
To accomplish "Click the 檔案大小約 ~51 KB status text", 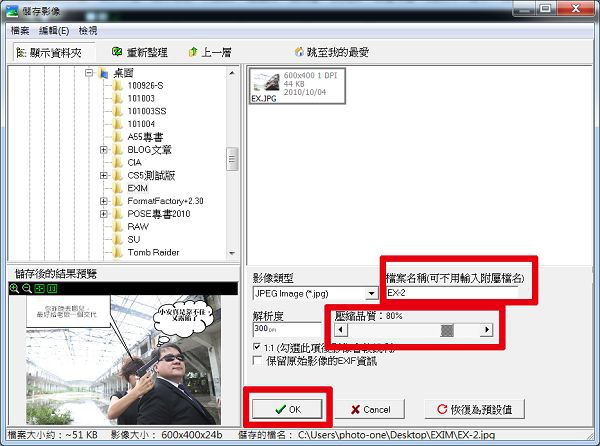I will [52, 435].
